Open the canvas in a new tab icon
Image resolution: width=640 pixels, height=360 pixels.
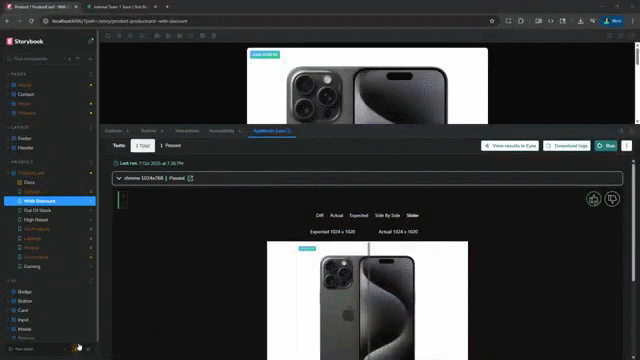620,36
